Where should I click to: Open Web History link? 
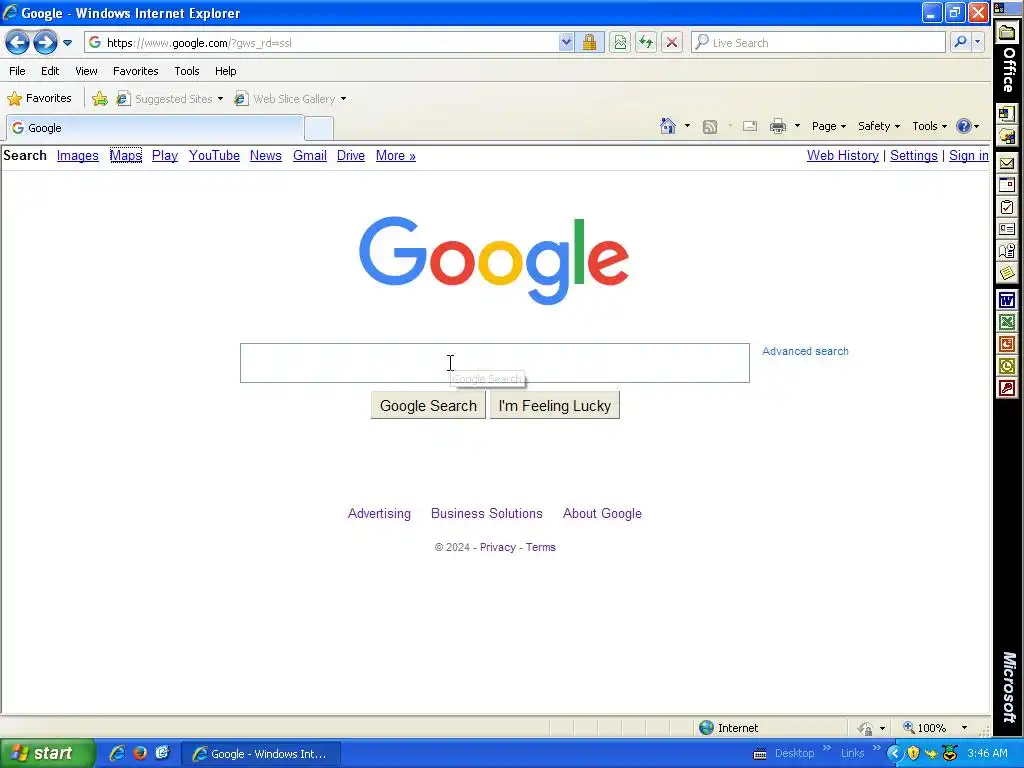click(x=842, y=155)
